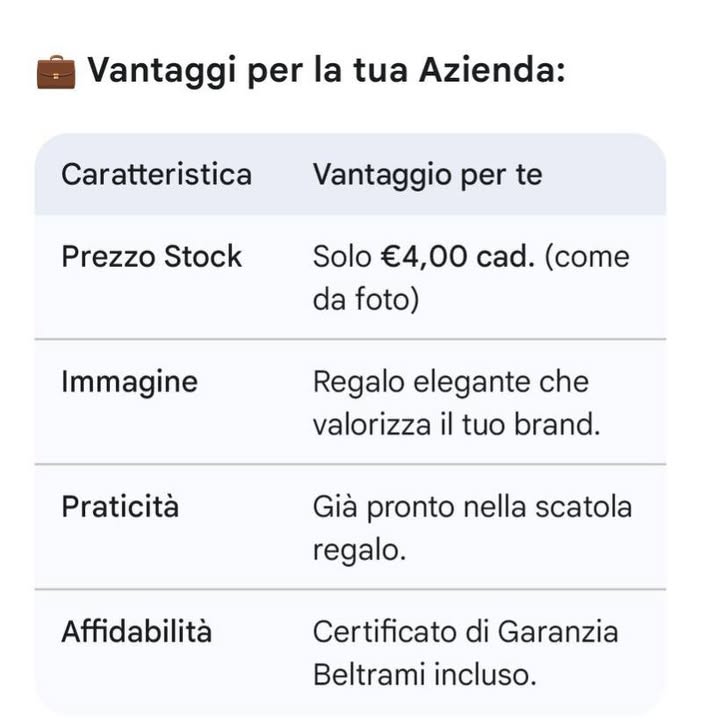Viewport: 721px width, 720px height.
Task: Click the 'Certificato di Garanzia' text line
Action: [465, 632]
